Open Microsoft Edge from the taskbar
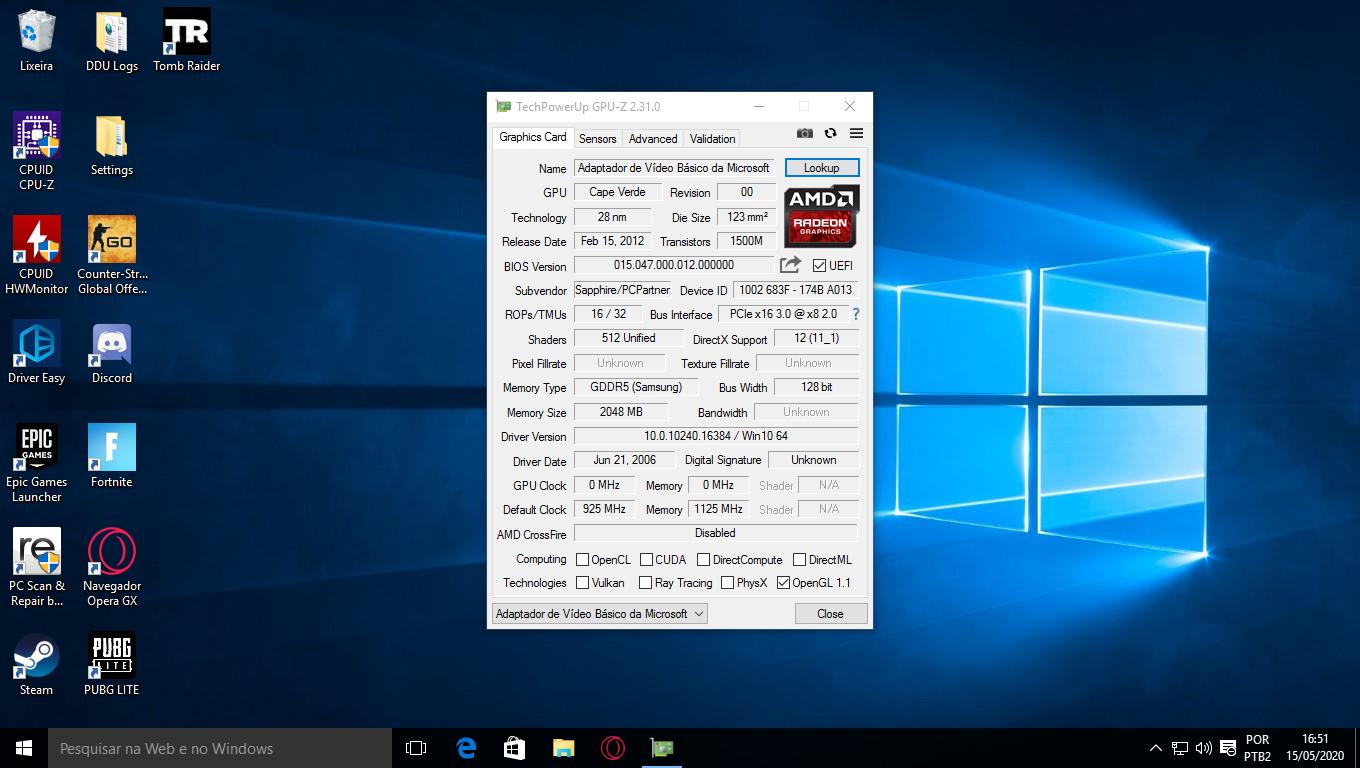Screen dimensions: 1360x768 (x=465, y=748)
